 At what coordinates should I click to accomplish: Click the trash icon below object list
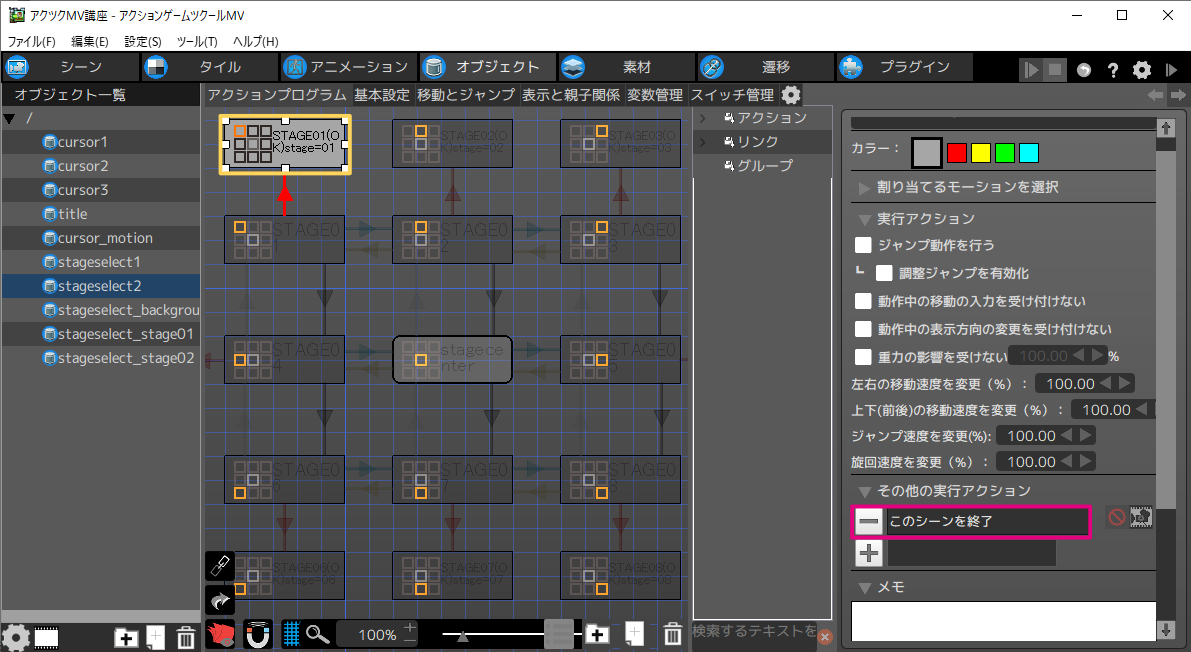(x=186, y=637)
